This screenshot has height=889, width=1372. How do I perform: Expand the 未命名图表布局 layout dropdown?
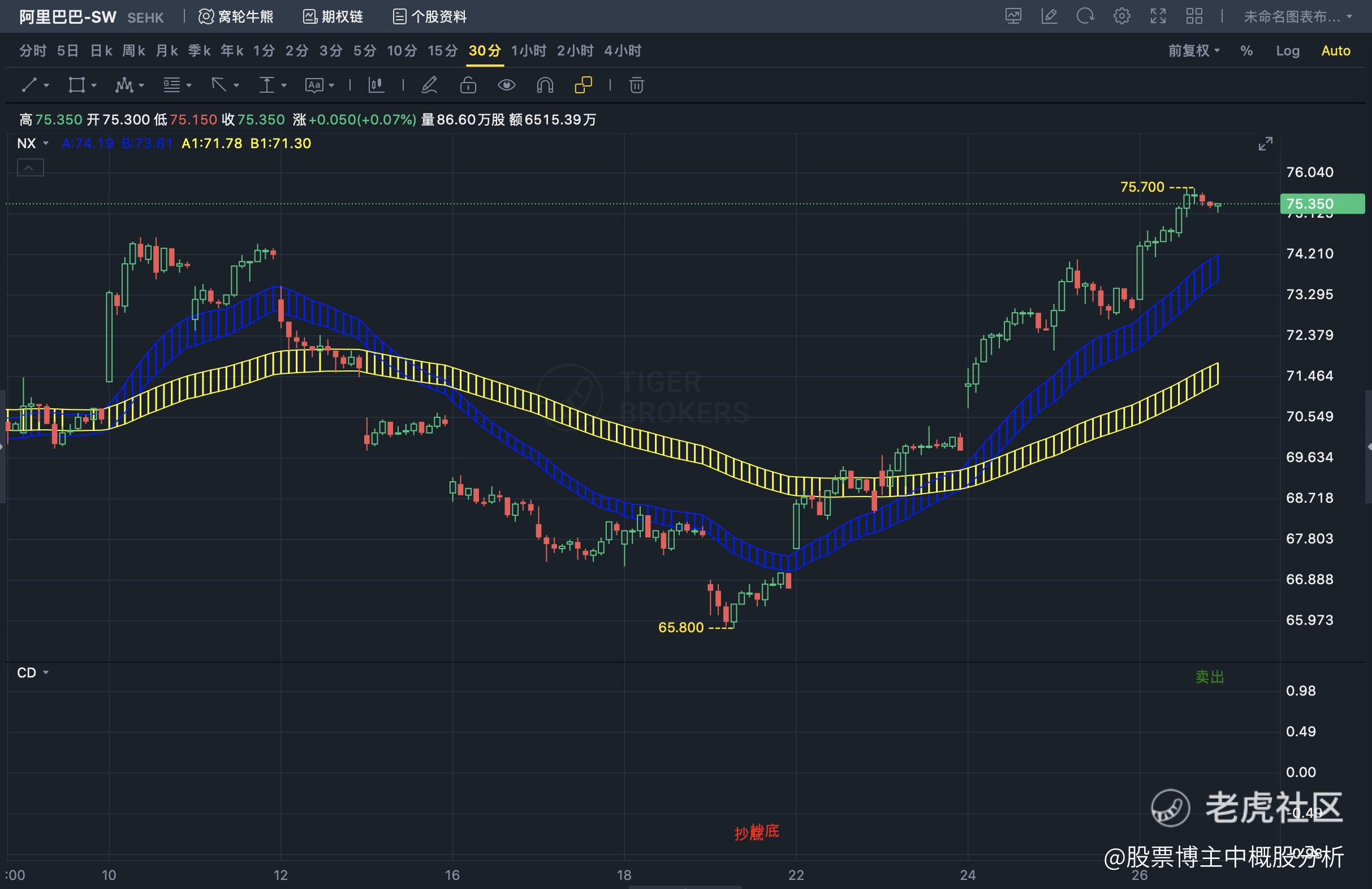point(1298,17)
